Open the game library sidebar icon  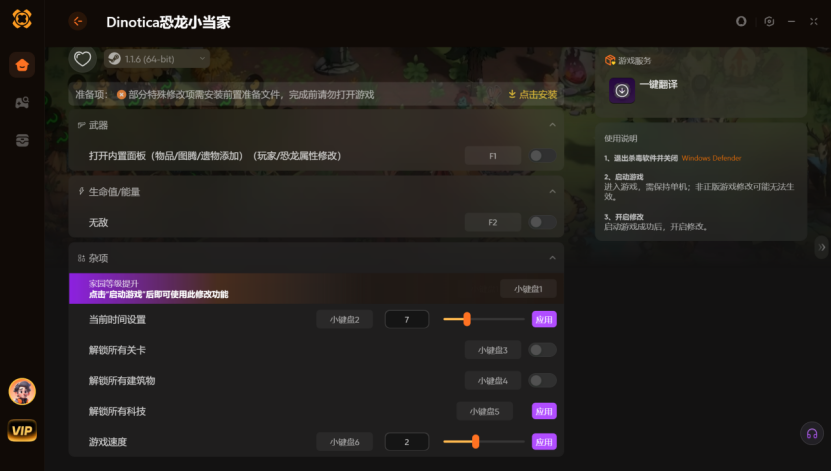(22, 102)
